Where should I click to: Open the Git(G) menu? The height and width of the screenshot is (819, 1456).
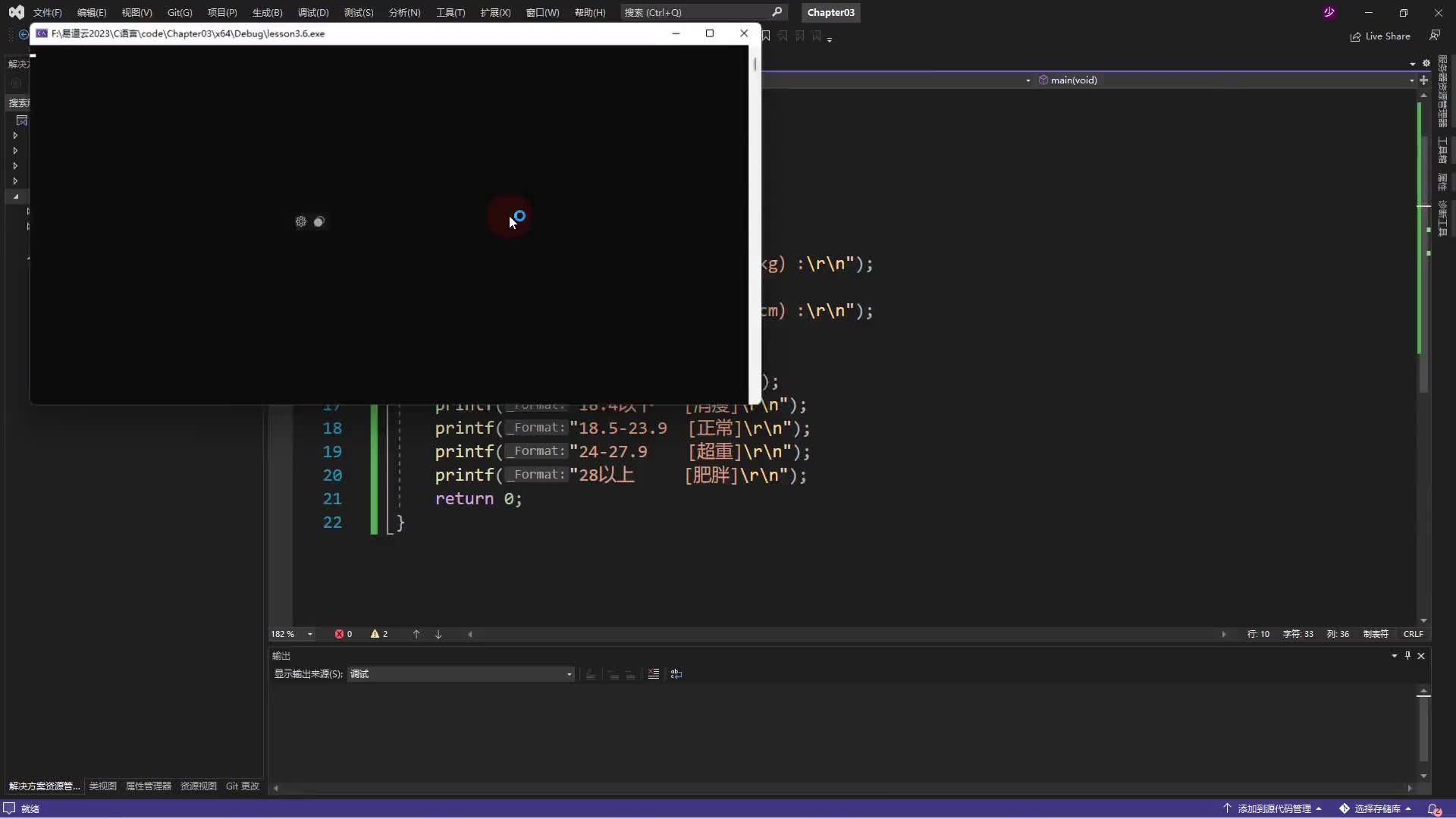point(180,12)
